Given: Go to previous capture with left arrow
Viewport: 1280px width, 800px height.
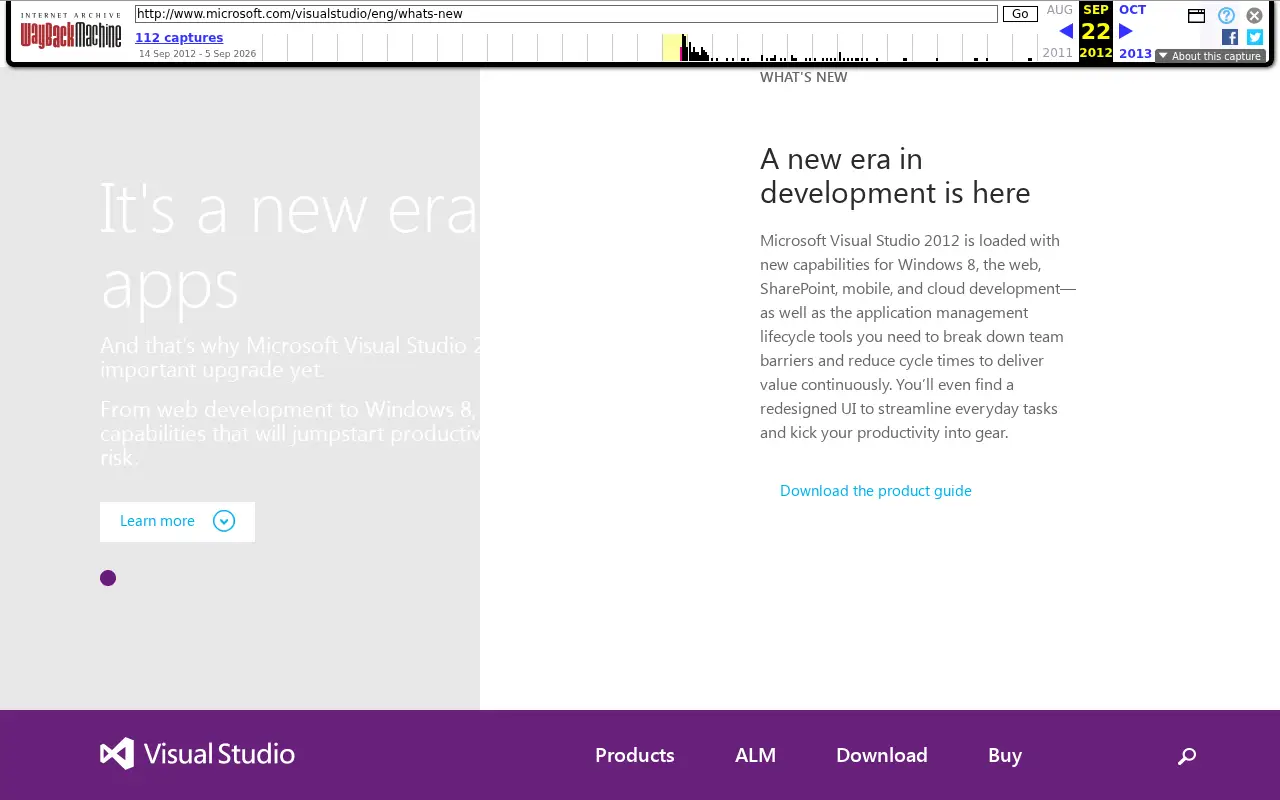Looking at the screenshot, I should [1066, 31].
